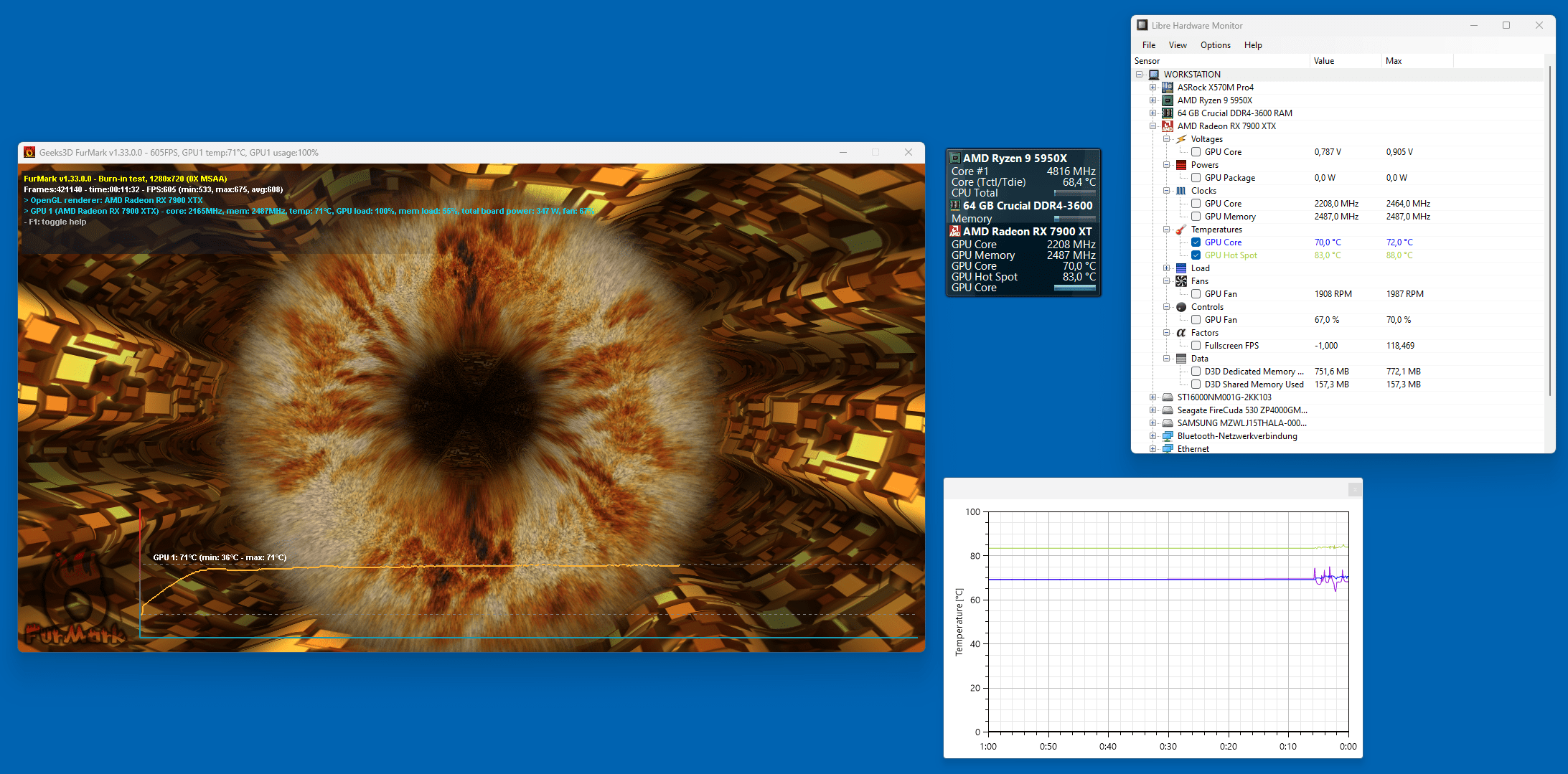Open the View menu
Image resolution: width=1568 pixels, height=774 pixels.
(x=1178, y=45)
